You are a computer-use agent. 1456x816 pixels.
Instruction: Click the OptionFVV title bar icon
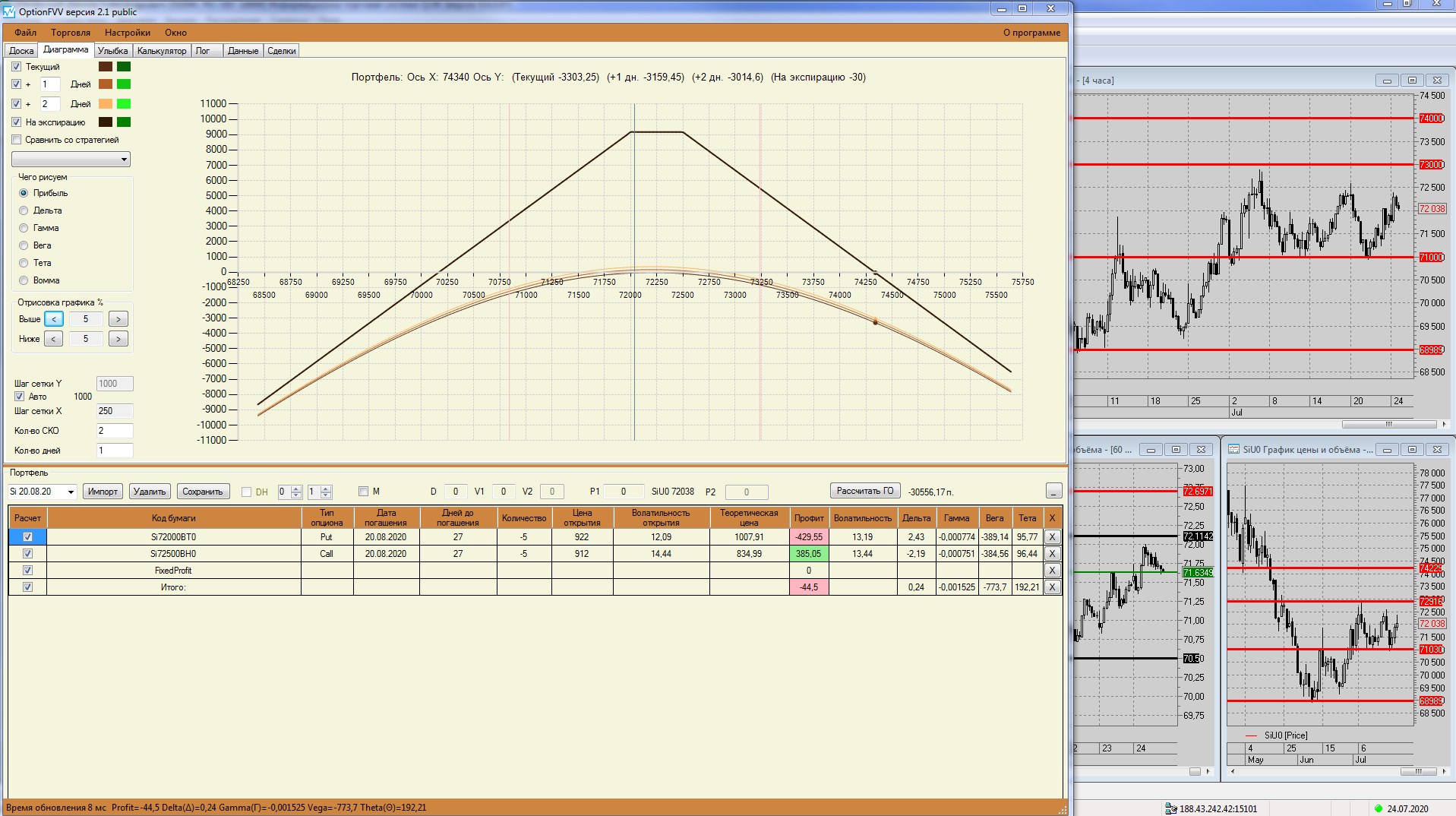[9, 11]
